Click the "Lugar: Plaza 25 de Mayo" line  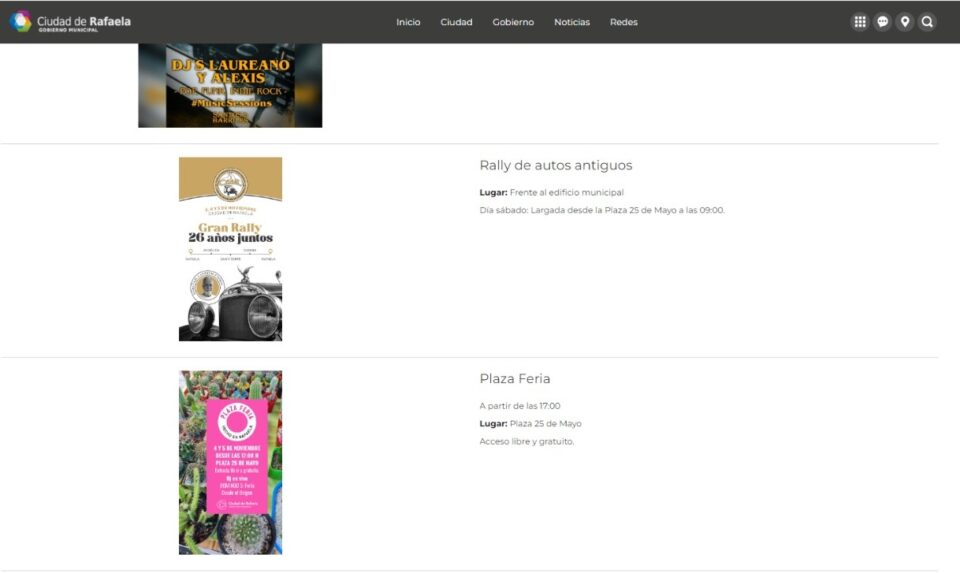(x=530, y=424)
